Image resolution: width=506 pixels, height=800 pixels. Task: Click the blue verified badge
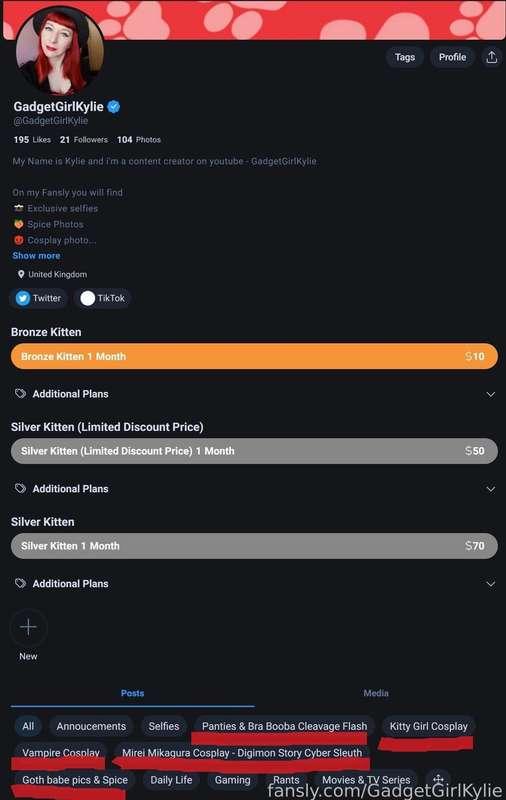click(114, 107)
